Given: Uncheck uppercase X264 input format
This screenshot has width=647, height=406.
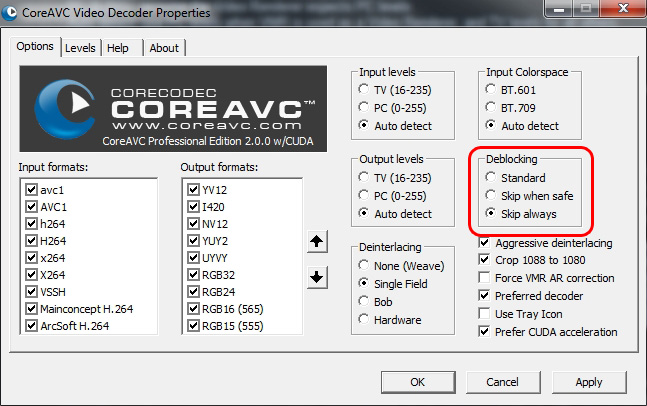Looking at the screenshot, I should [x=31, y=275].
